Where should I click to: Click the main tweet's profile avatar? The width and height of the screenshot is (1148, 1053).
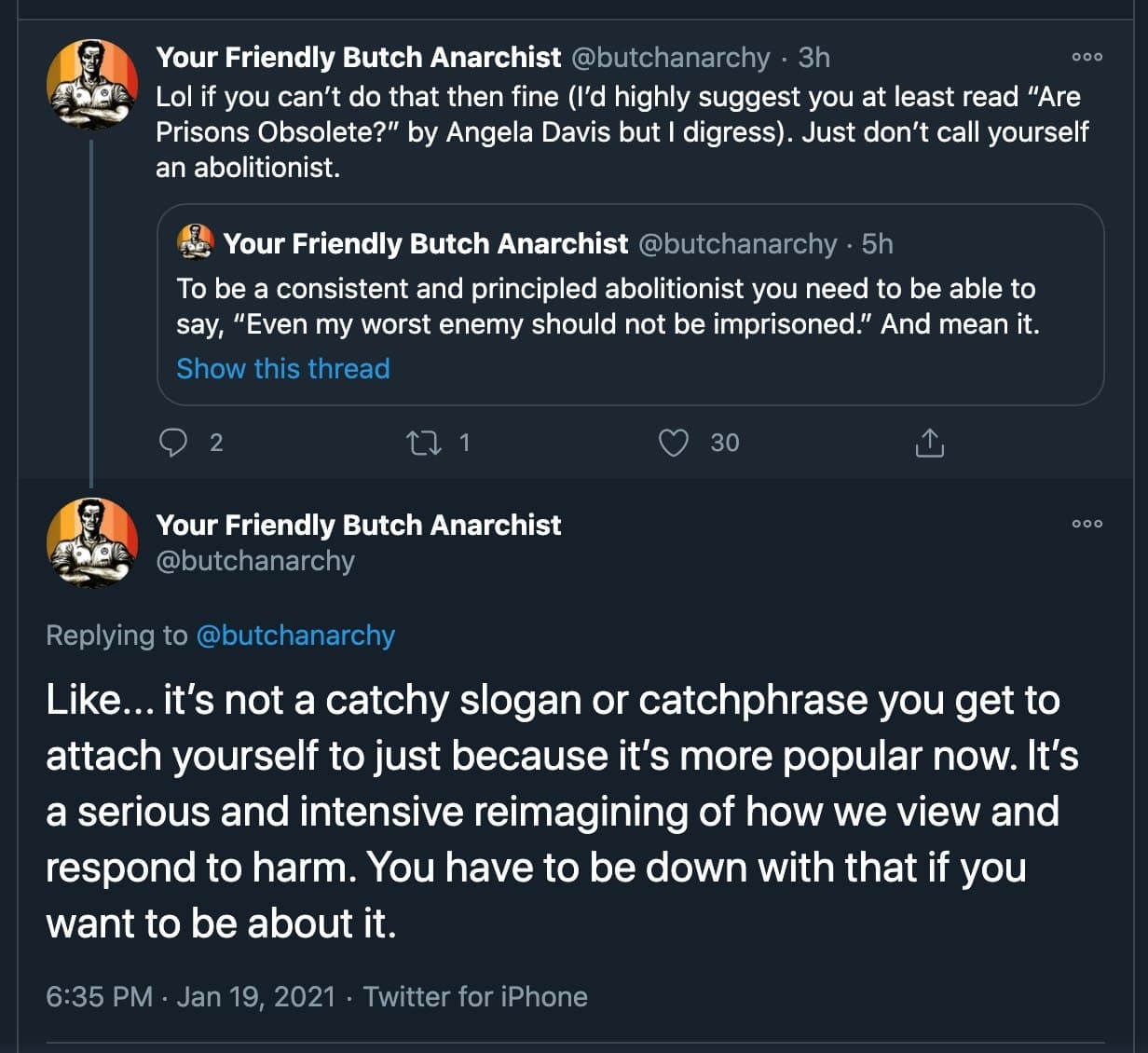(x=92, y=542)
